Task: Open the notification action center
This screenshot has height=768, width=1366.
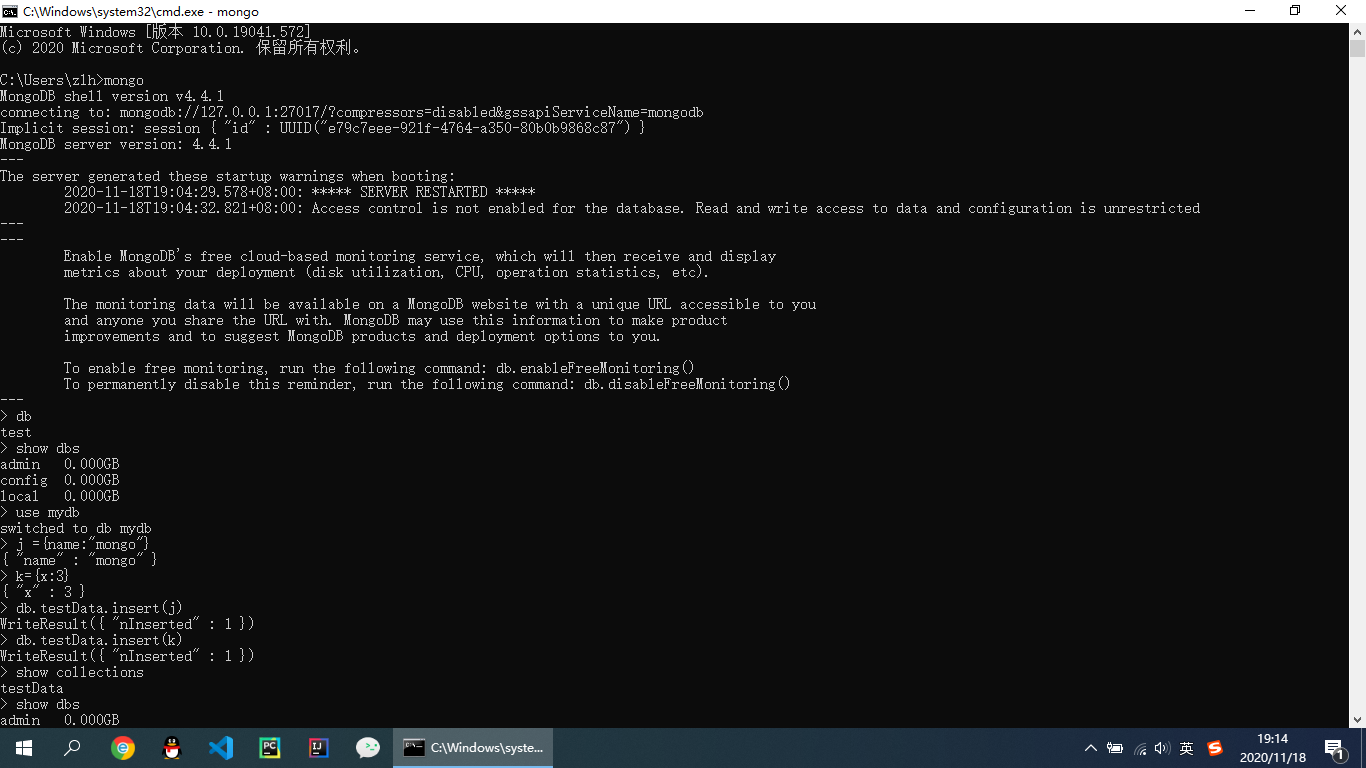Action: [1335, 748]
